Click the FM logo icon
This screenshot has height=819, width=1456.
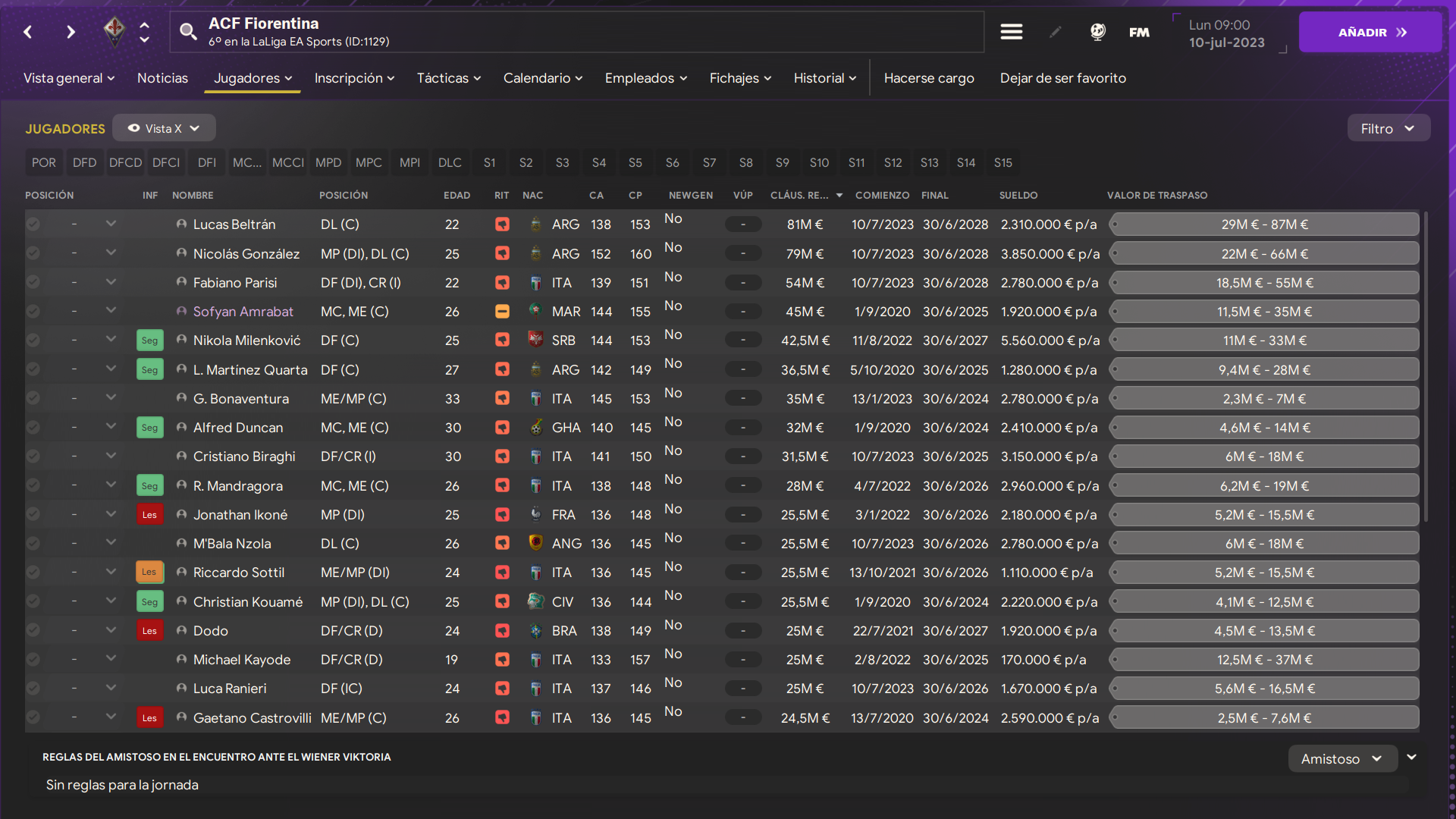tap(1139, 32)
